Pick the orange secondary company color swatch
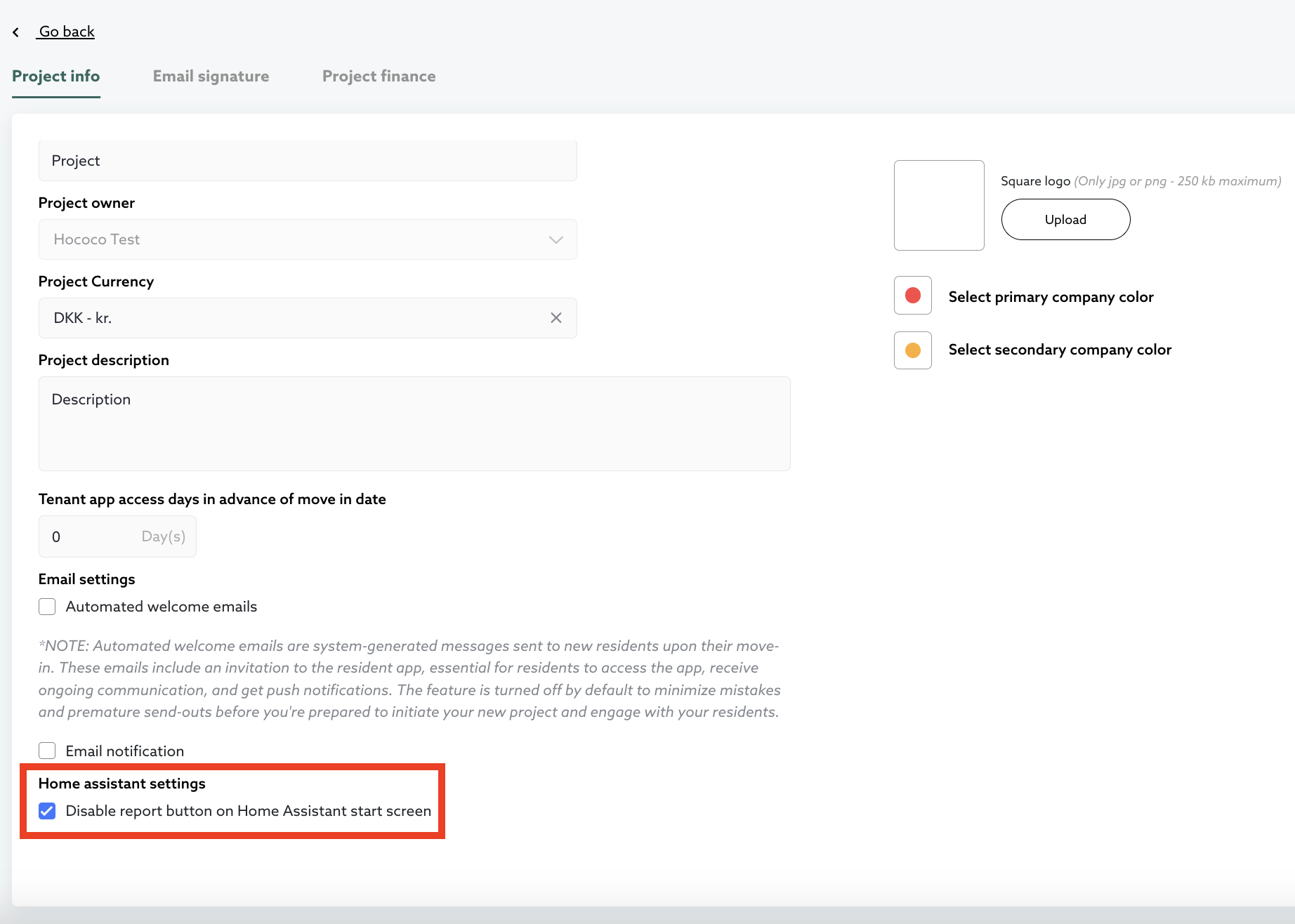 tap(912, 350)
